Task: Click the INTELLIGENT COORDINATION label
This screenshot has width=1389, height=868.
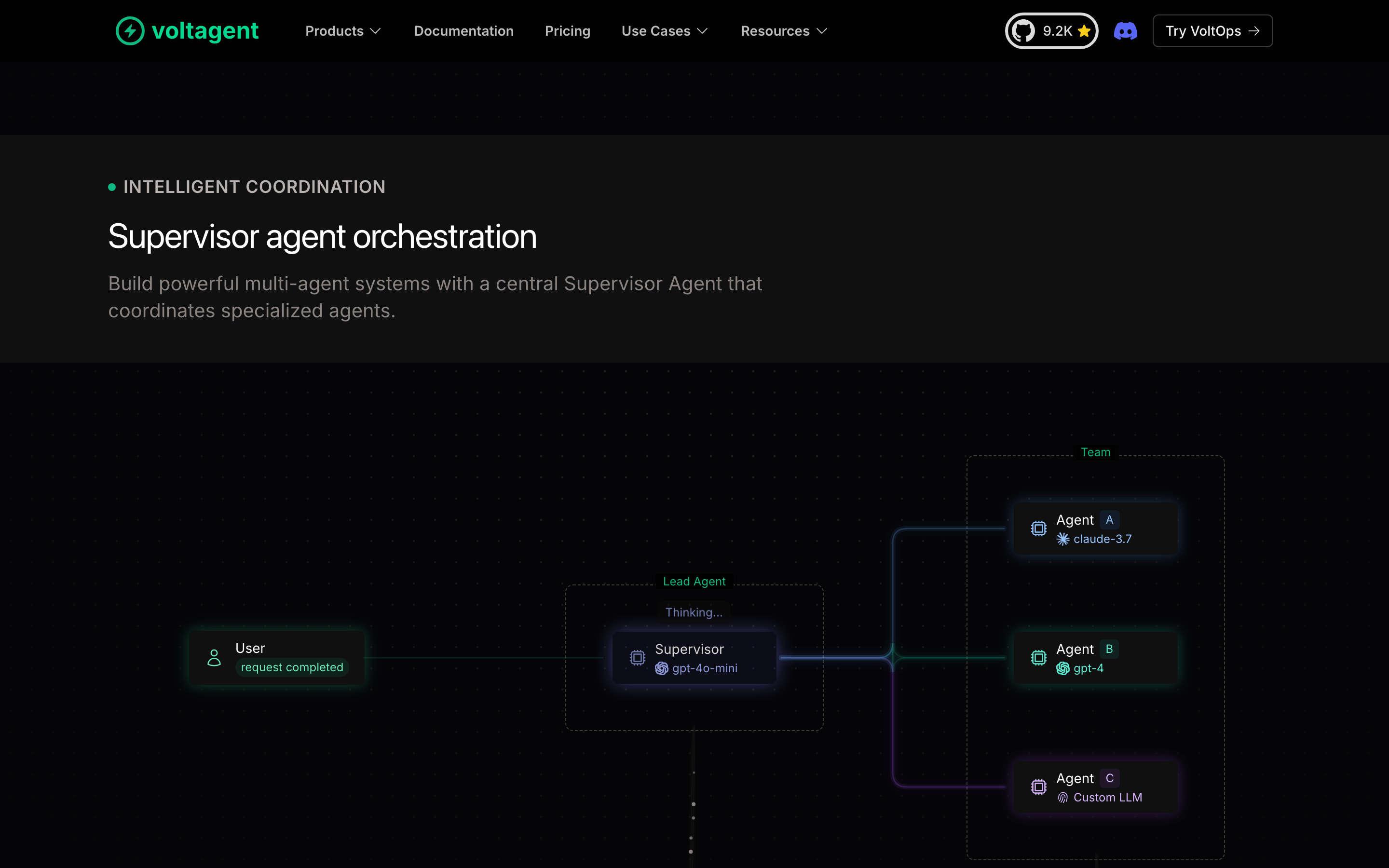Action: 254,187
